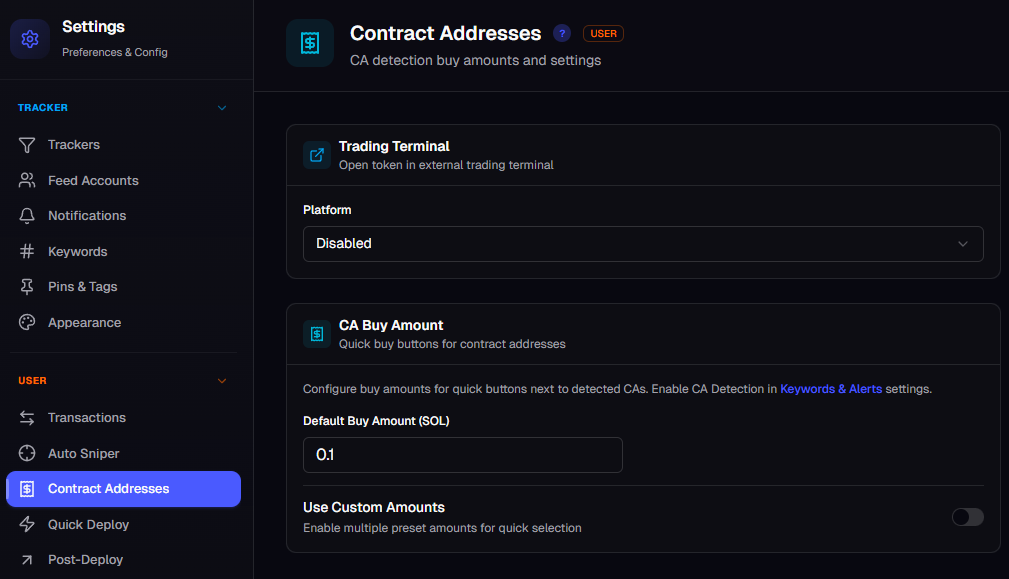Click the Trackers funnel icon
1009x579 pixels.
[27, 145]
